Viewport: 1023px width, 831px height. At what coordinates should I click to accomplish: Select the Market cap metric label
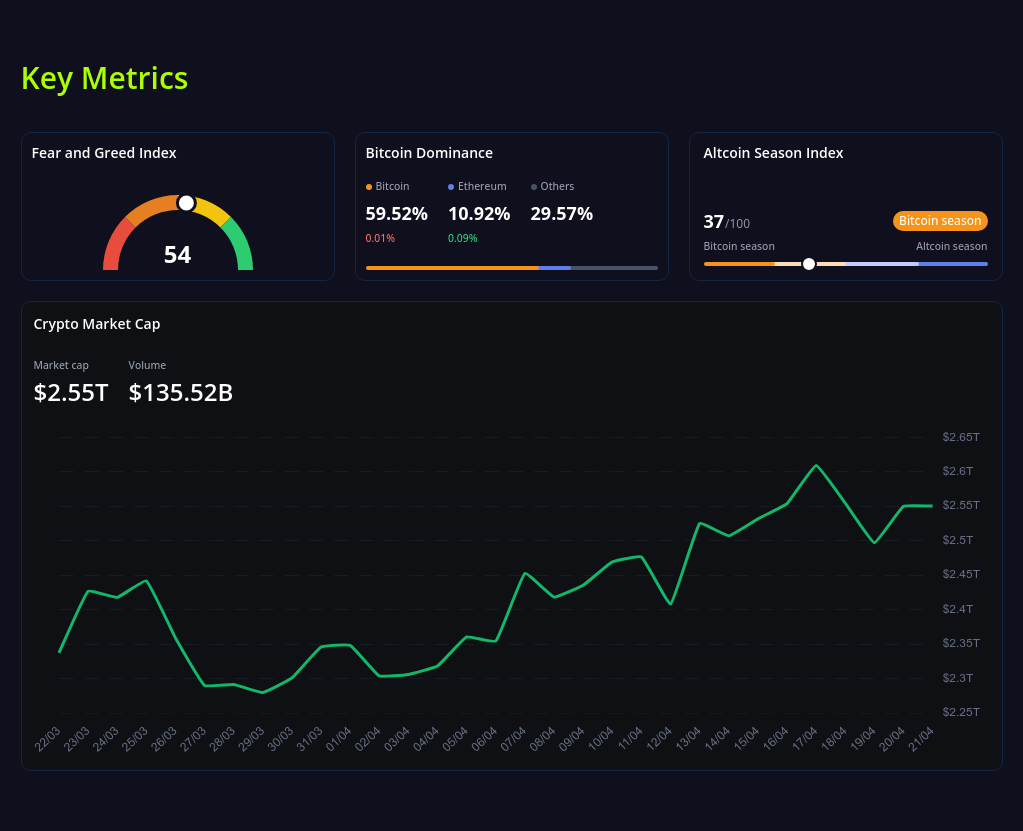(x=60, y=365)
